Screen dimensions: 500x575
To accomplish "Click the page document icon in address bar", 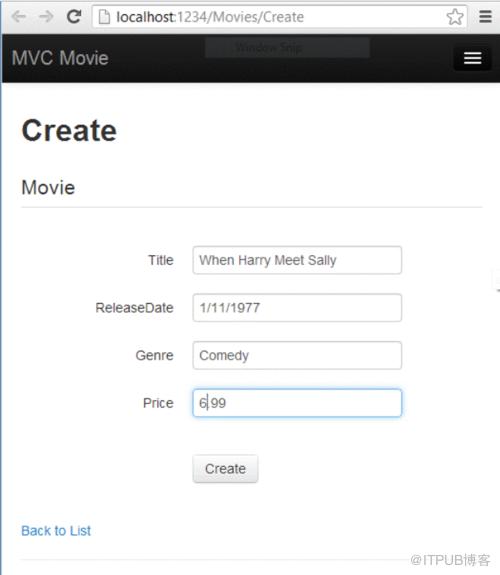I will point(105,17).
